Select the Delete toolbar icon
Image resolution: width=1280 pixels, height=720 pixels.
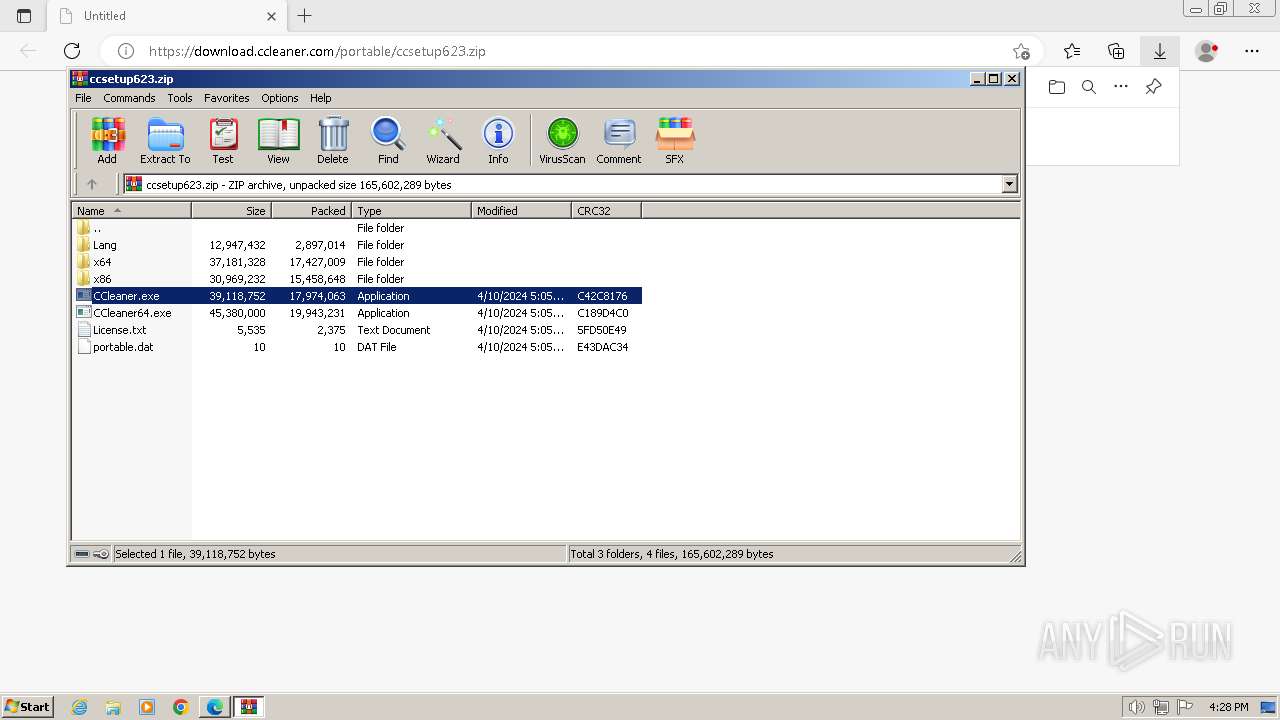click(333, 140)
